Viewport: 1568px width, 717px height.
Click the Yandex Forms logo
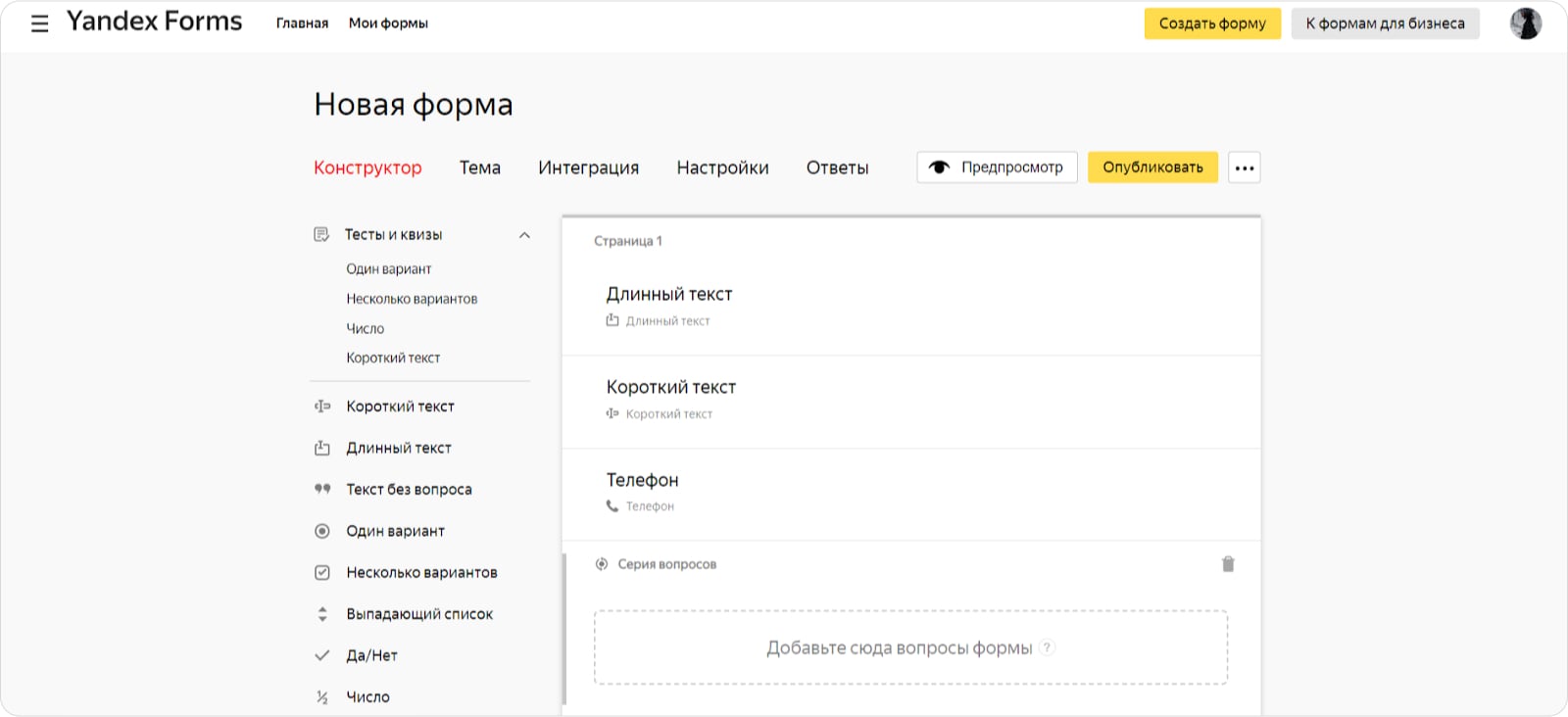[154, 22]
